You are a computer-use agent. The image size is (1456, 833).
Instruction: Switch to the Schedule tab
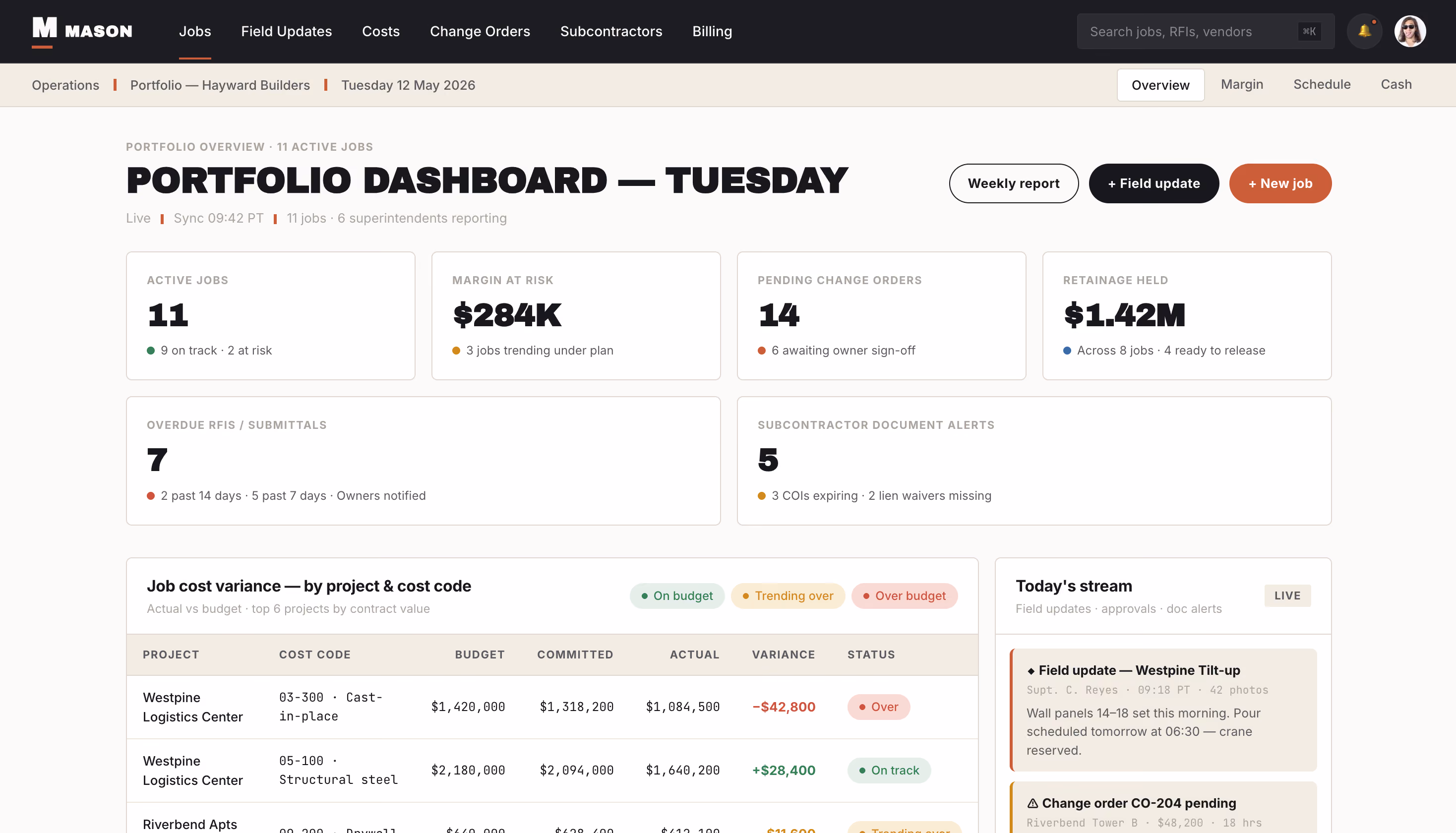point(1322,84)
